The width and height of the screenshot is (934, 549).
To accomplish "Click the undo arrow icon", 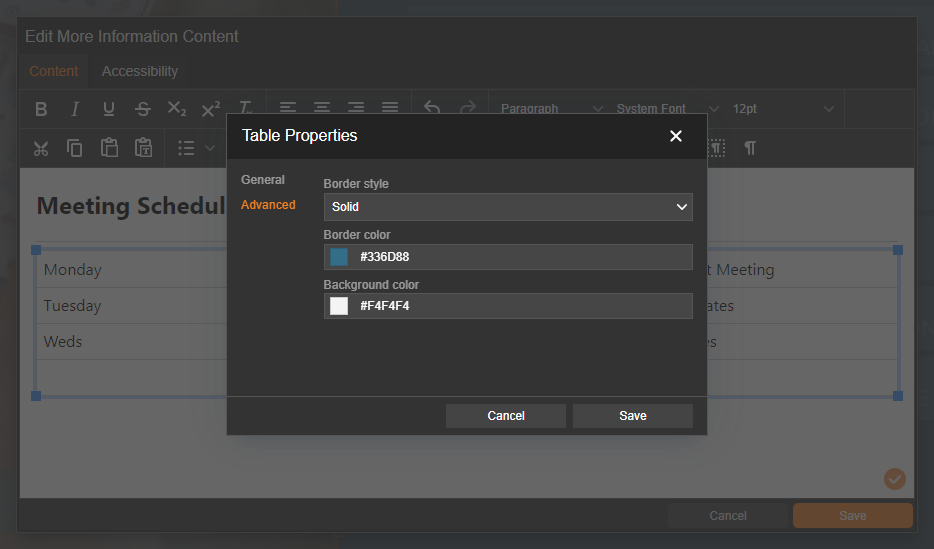I will (432, 108).
